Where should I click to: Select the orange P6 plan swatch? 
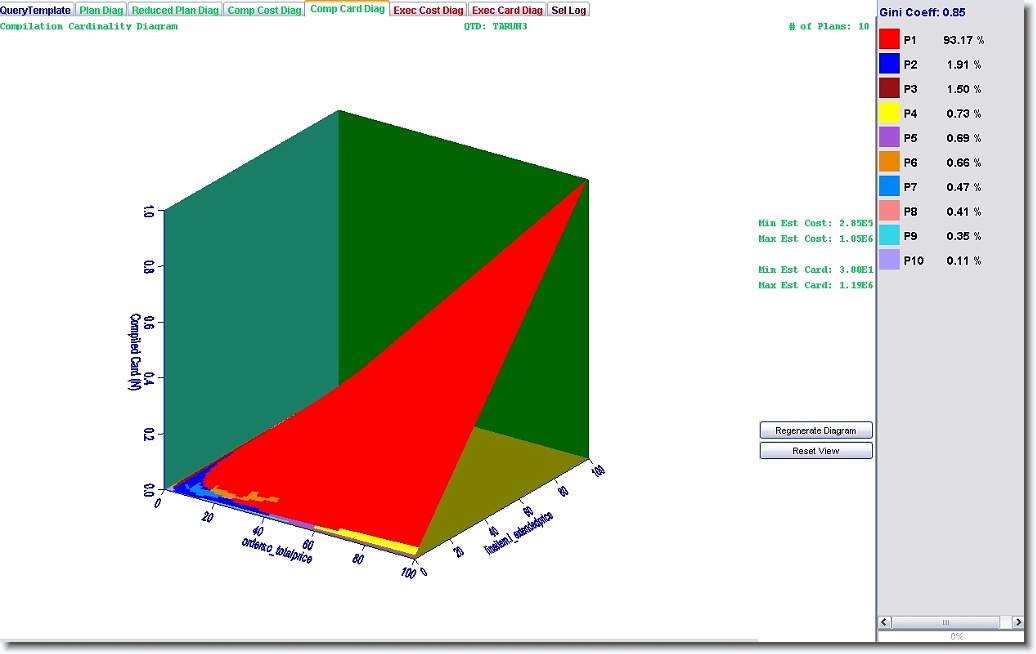pyautogui.click(x=890, y=162)
